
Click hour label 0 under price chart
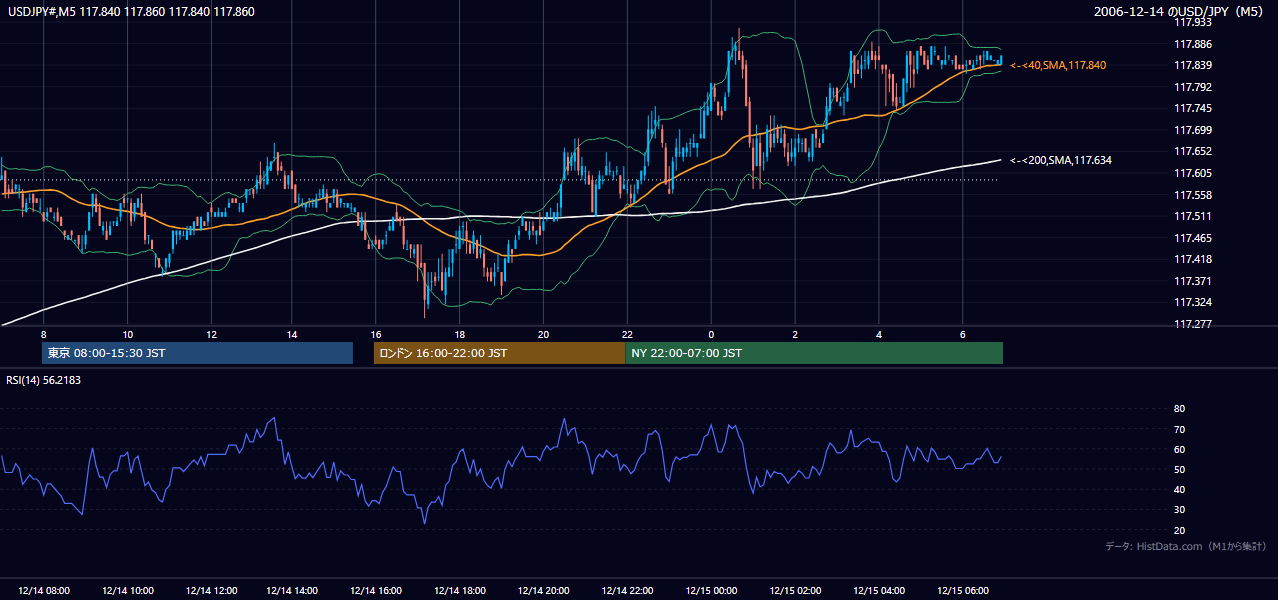(711, 334)
